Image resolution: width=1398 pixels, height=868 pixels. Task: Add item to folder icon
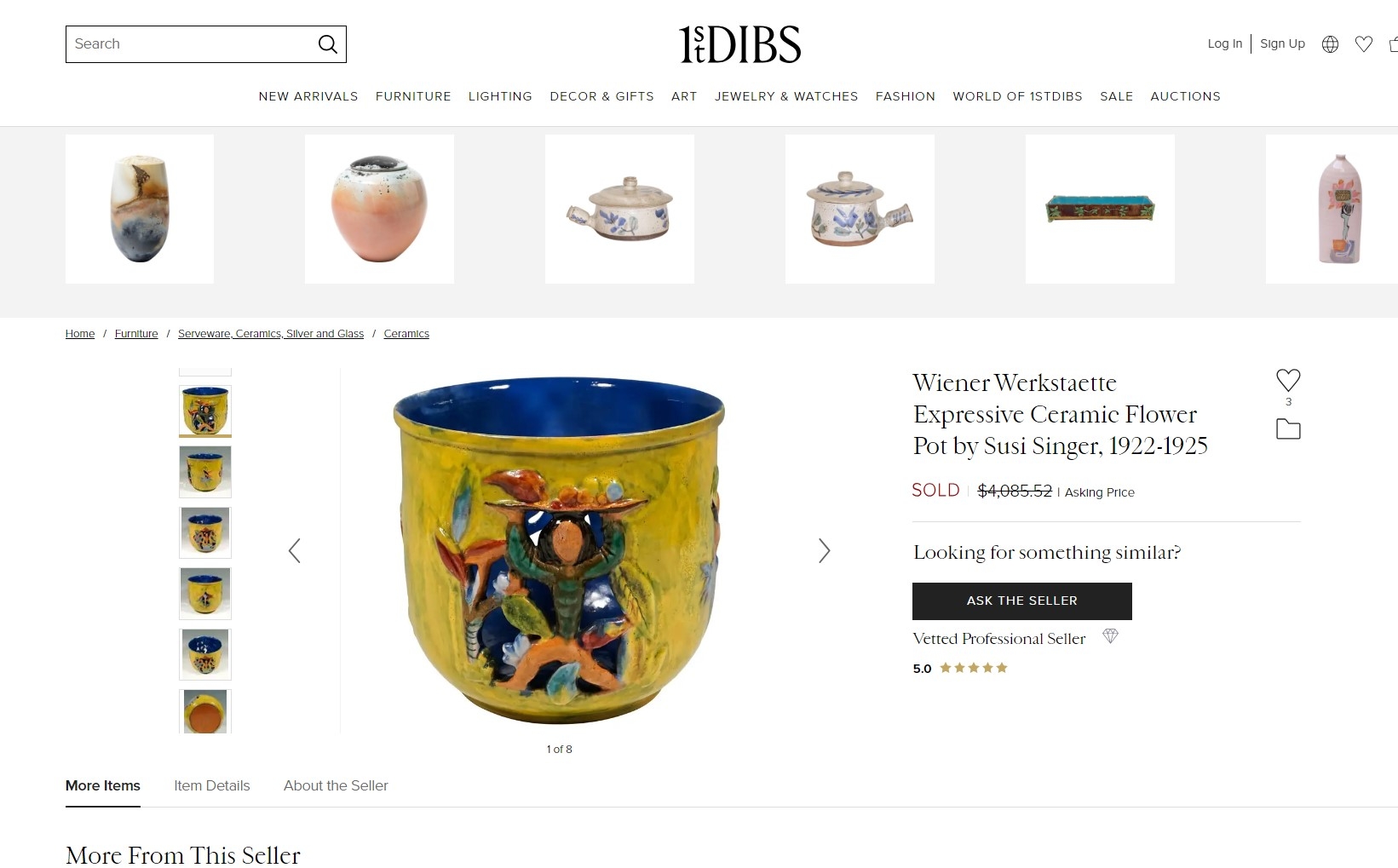(1288, 429)
